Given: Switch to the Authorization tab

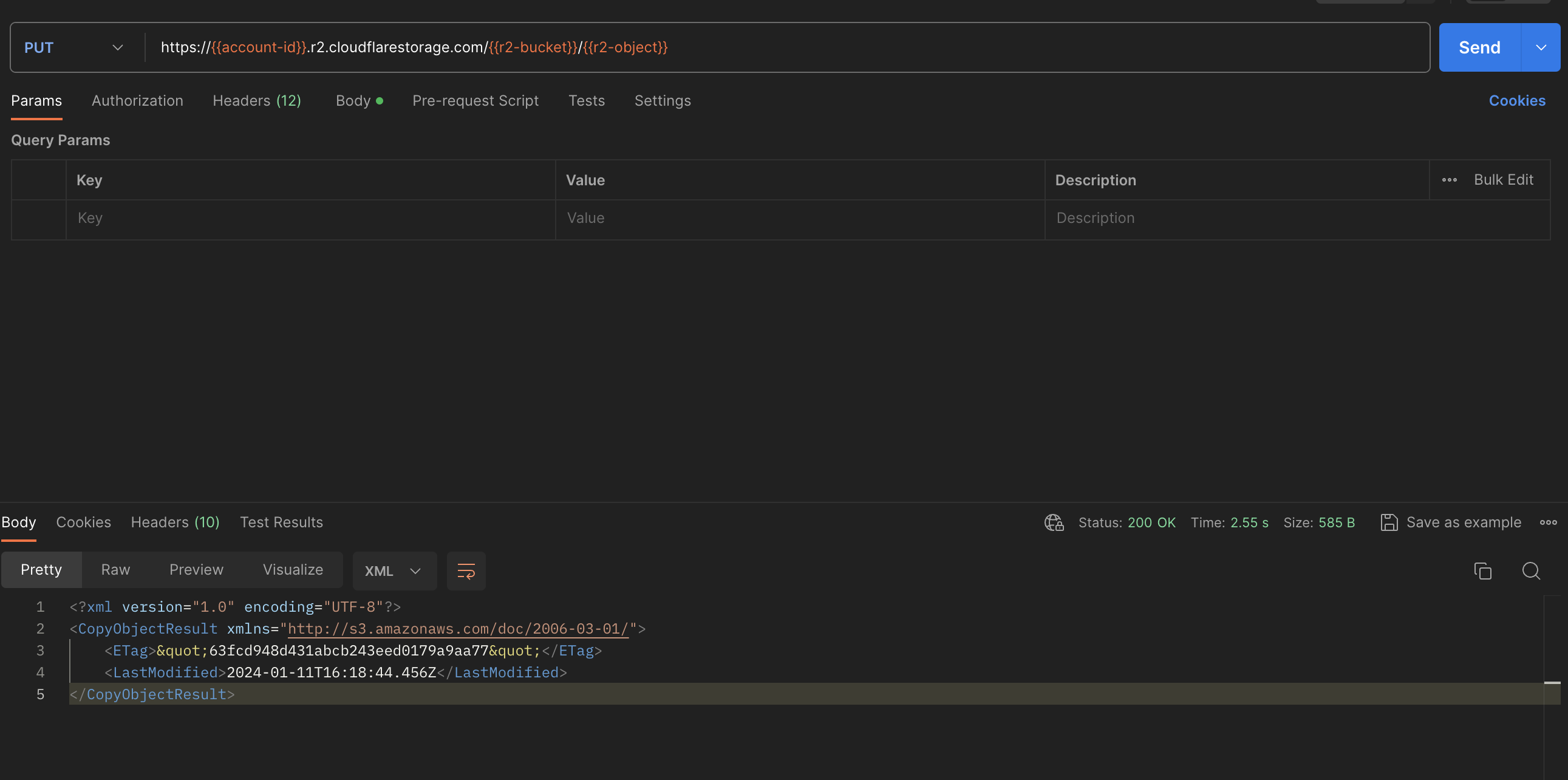Looking at the screenshot, I should [137, 100].
